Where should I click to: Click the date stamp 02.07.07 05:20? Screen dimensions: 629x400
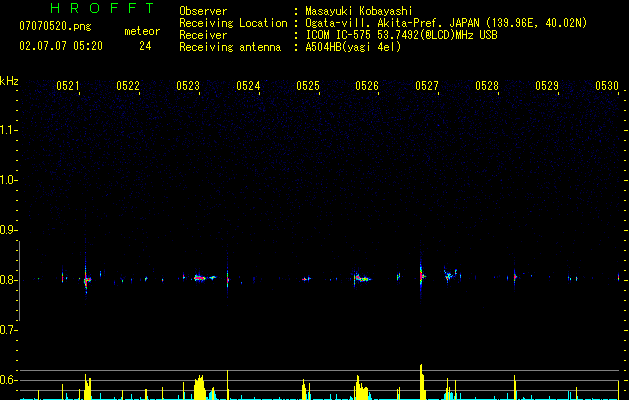tap(61, 46)
